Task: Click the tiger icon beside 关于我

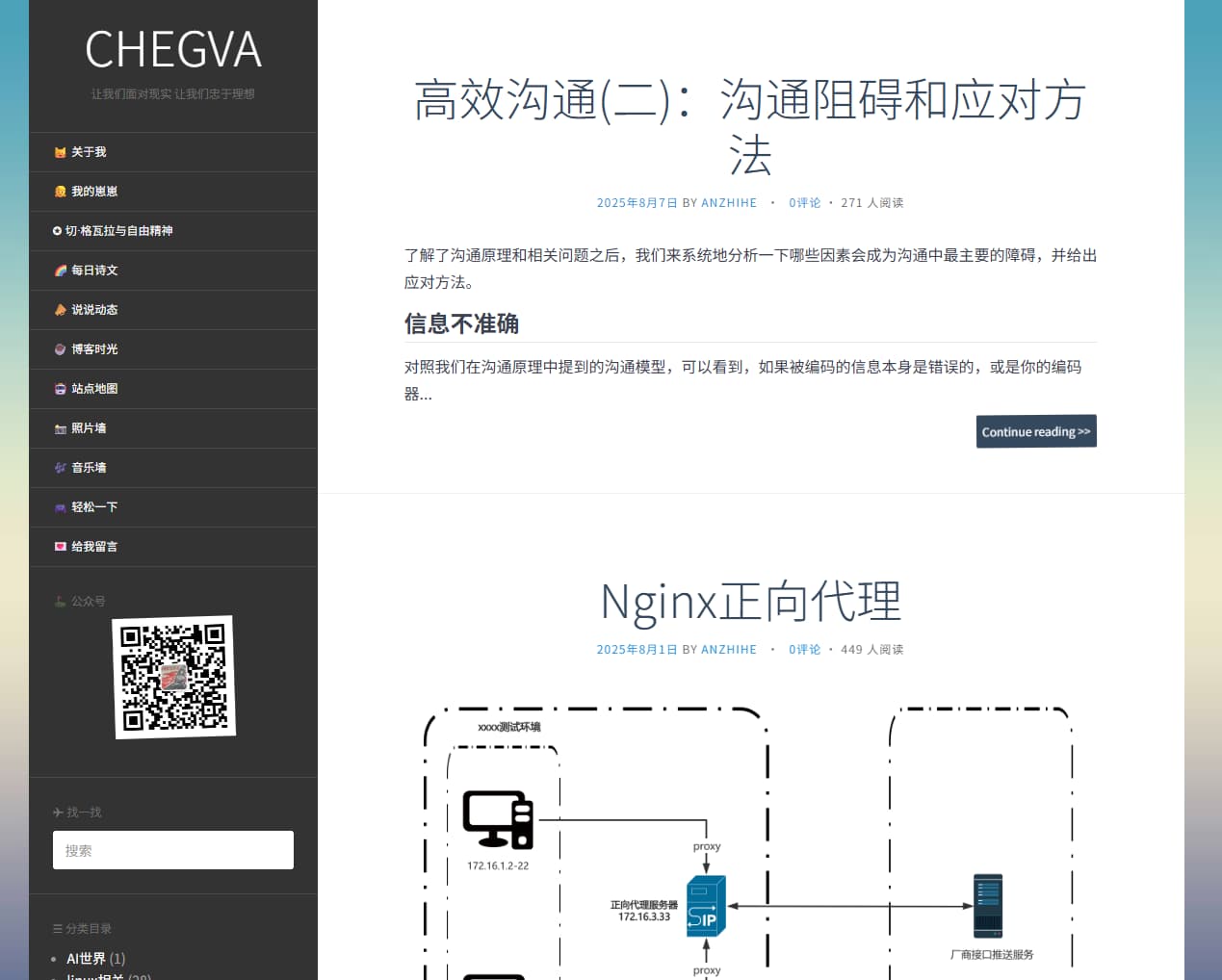Action: (60, 152)
